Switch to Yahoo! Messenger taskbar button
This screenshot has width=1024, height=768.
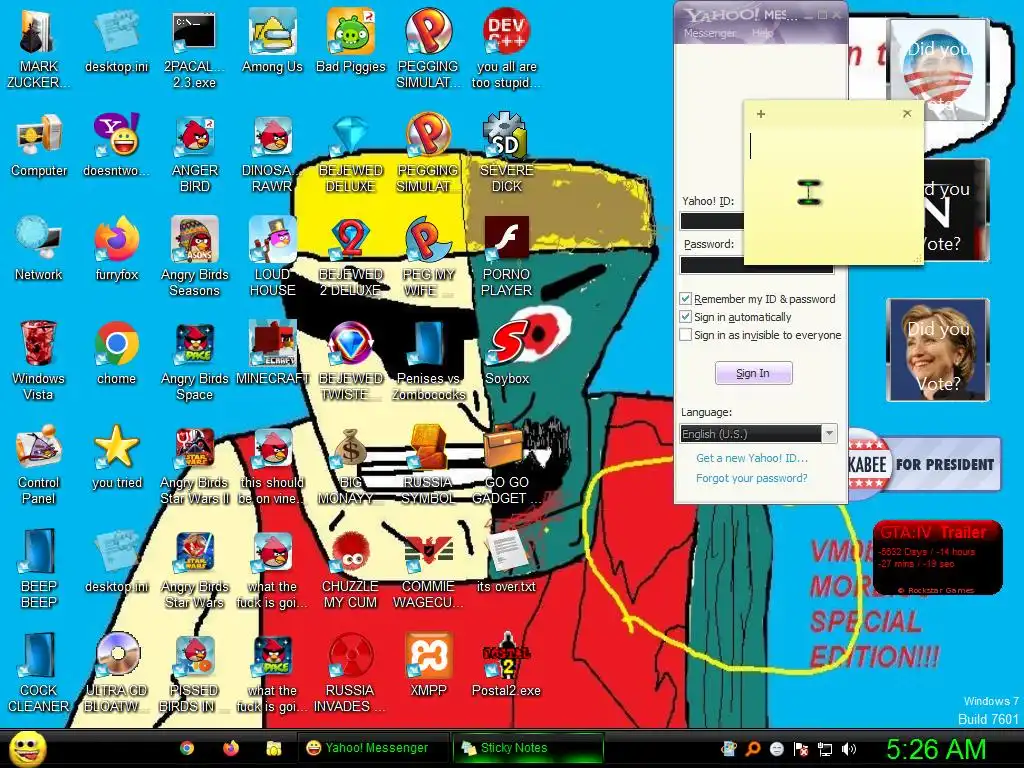point(374,748)
